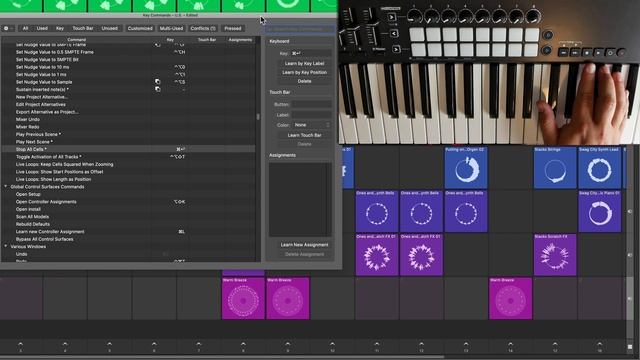The image size is (640, 360).
Task: Trigger scene 6 at the grid bottom
Action: coord(154,347)
